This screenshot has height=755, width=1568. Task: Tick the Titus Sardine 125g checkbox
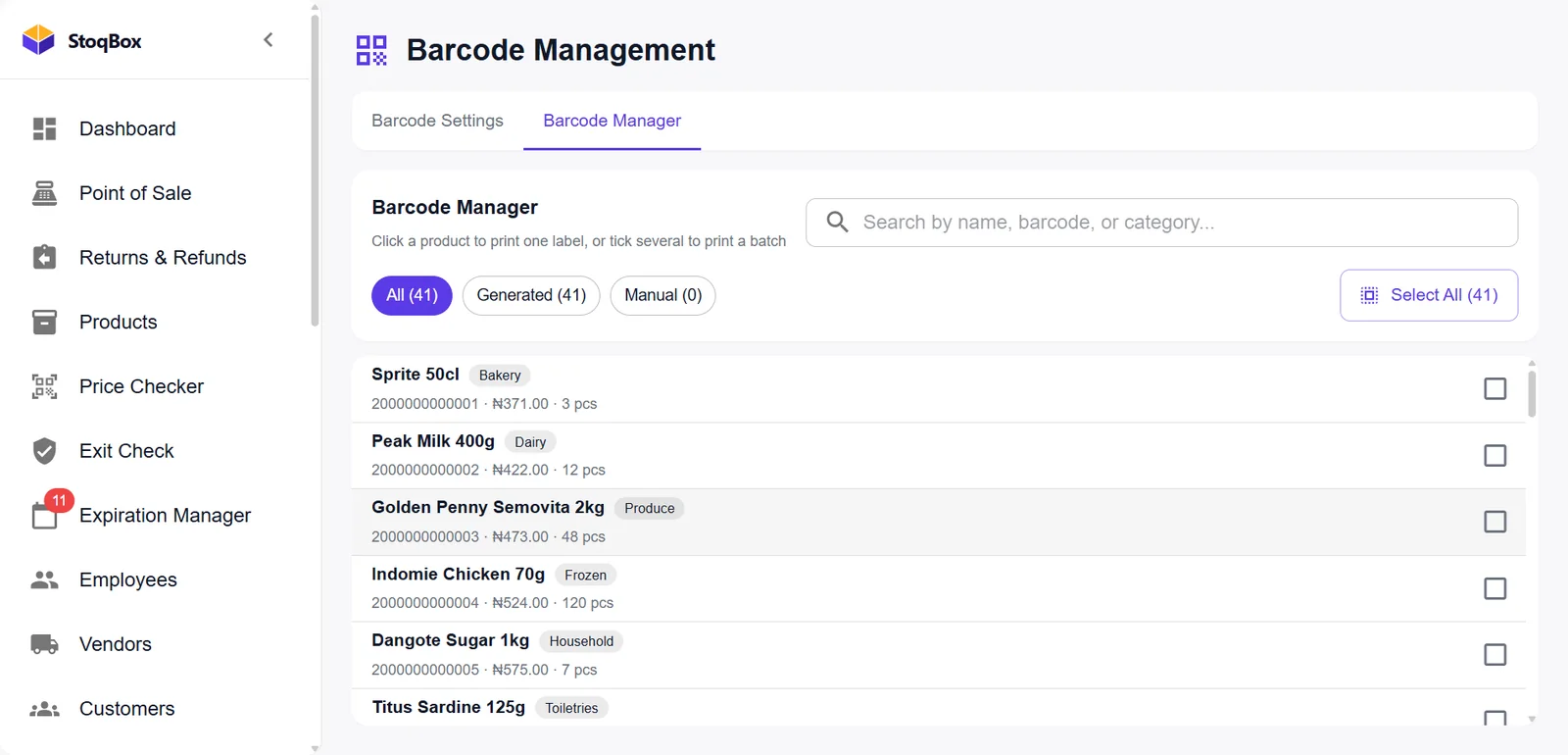(1494, 719)
